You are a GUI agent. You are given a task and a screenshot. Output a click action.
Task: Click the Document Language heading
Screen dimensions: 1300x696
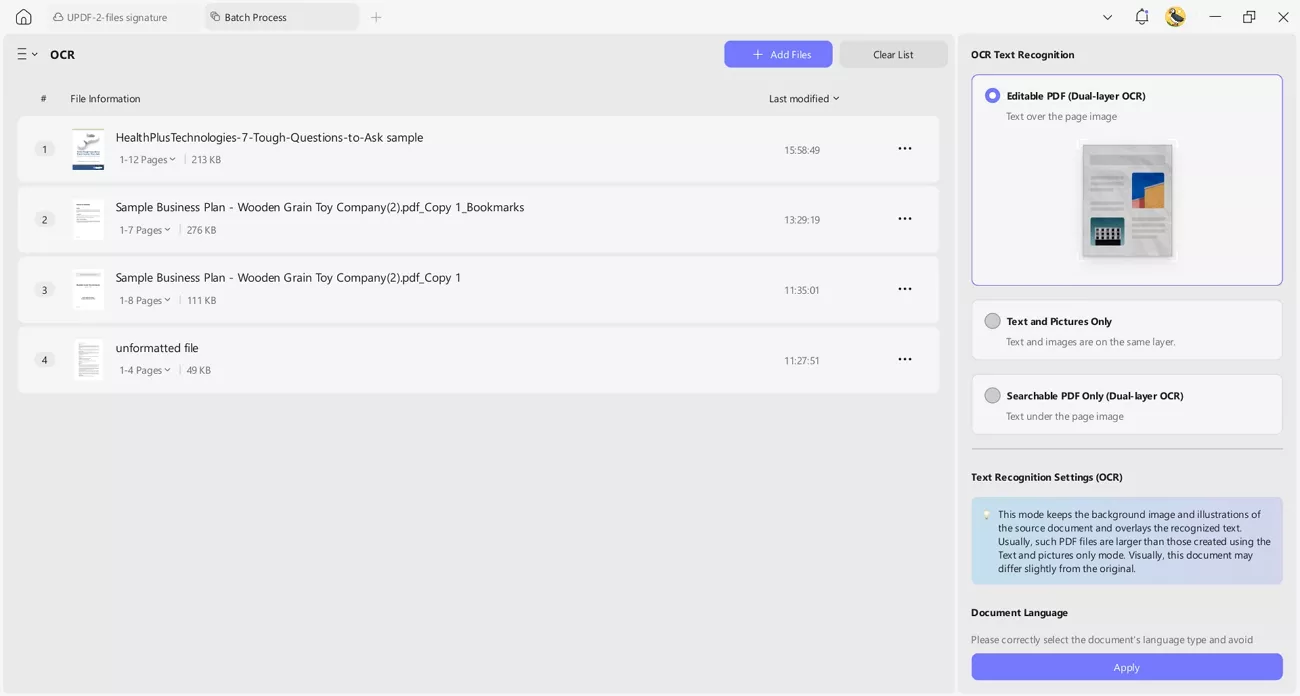point(1019,612)
